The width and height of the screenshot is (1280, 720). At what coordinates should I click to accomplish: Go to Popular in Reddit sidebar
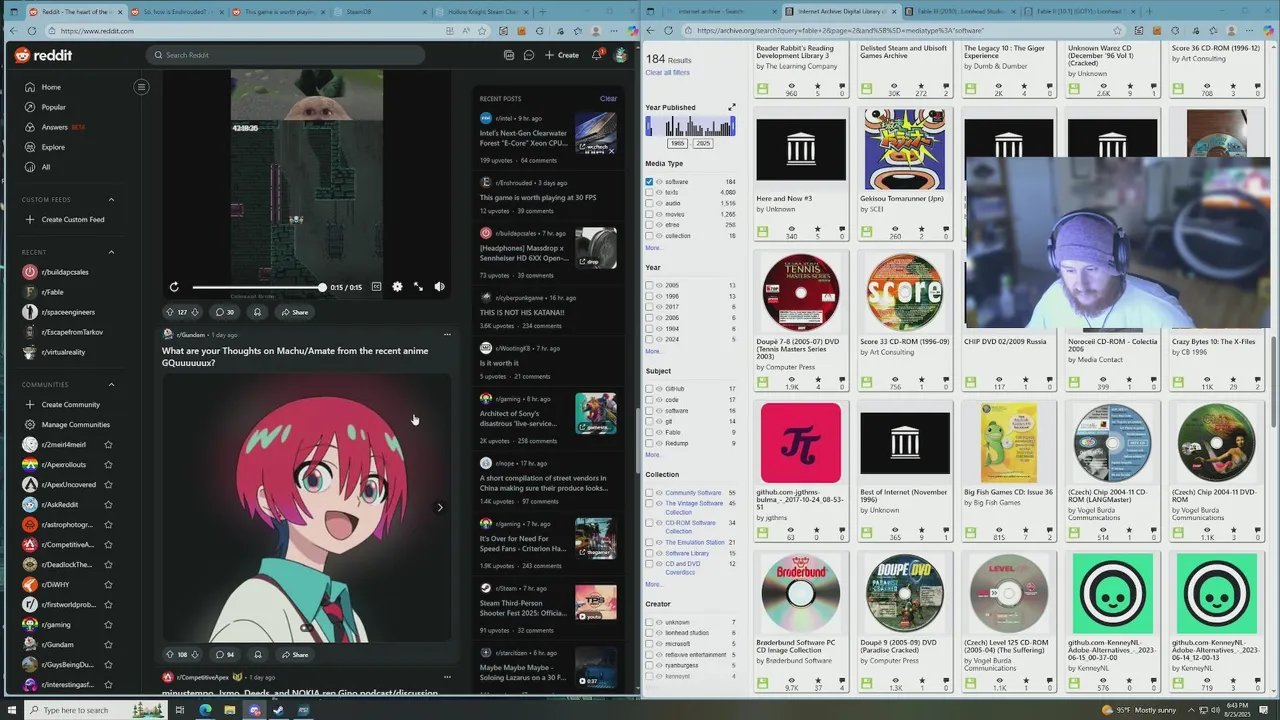pyautogui.click(x=53, y=107)
